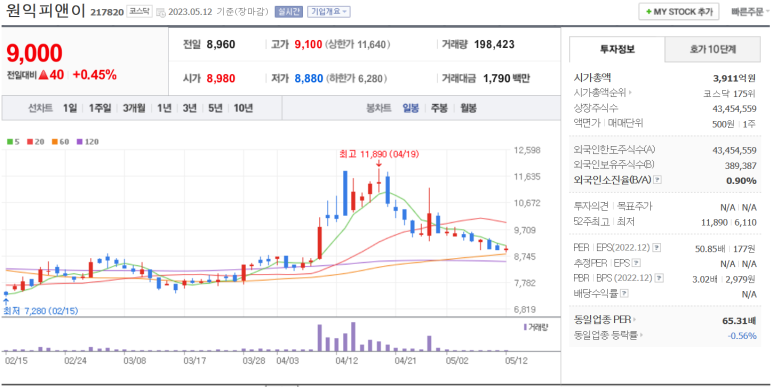Open the 투자정보 tab
This screenshot has height=387, width=773.
pos(617,49)
